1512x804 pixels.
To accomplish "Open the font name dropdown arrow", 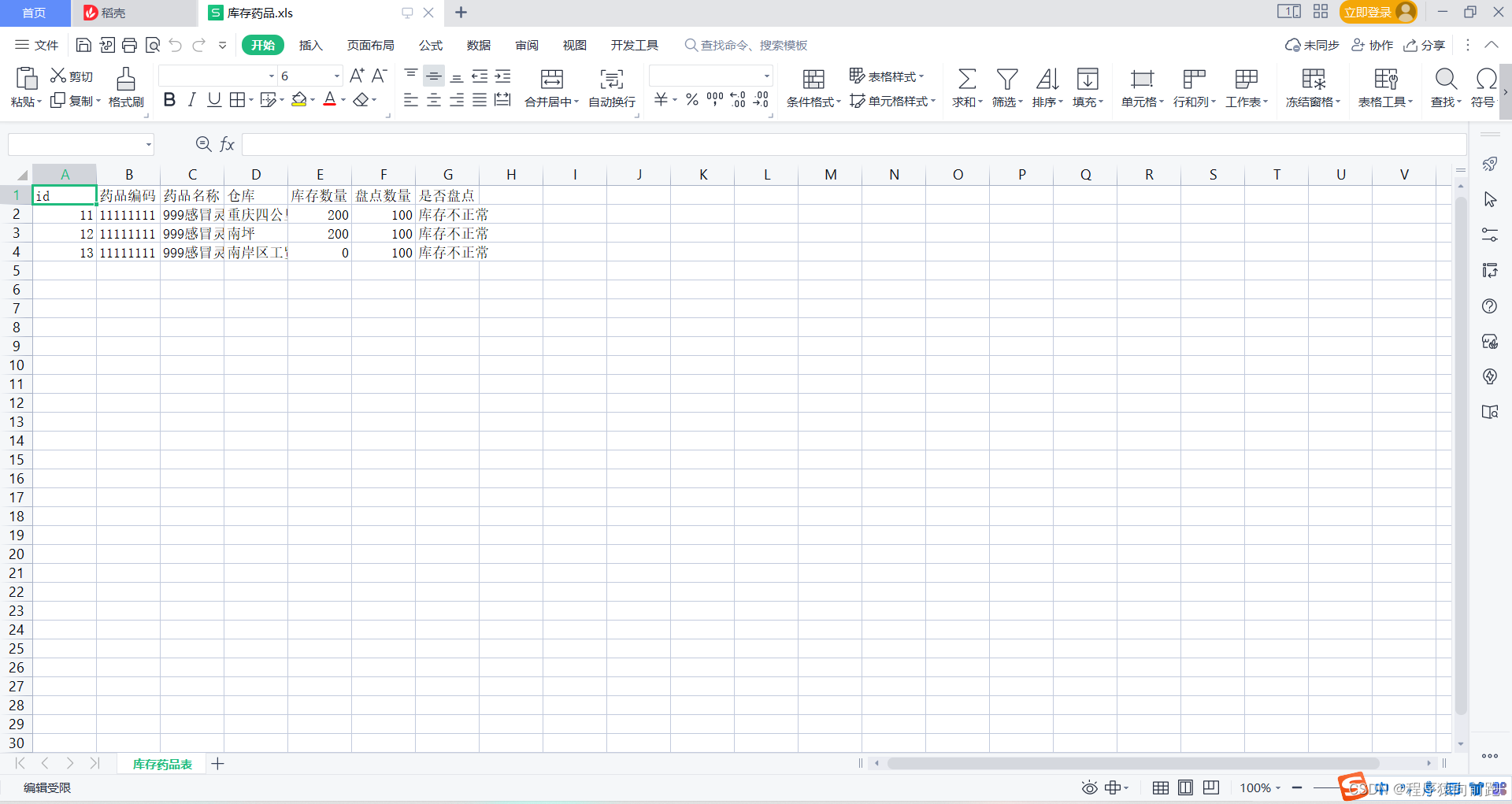I will (x=272, y=76).
